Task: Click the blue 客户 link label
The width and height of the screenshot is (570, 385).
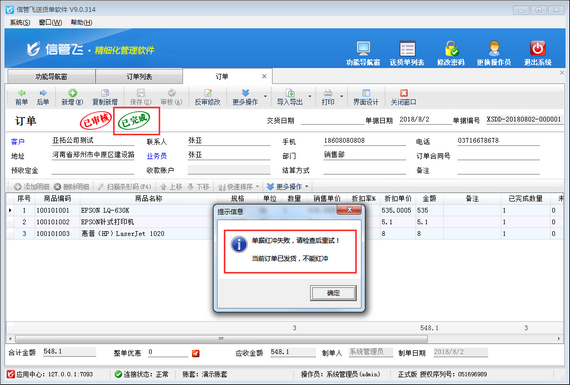Action: coord(17,141)
